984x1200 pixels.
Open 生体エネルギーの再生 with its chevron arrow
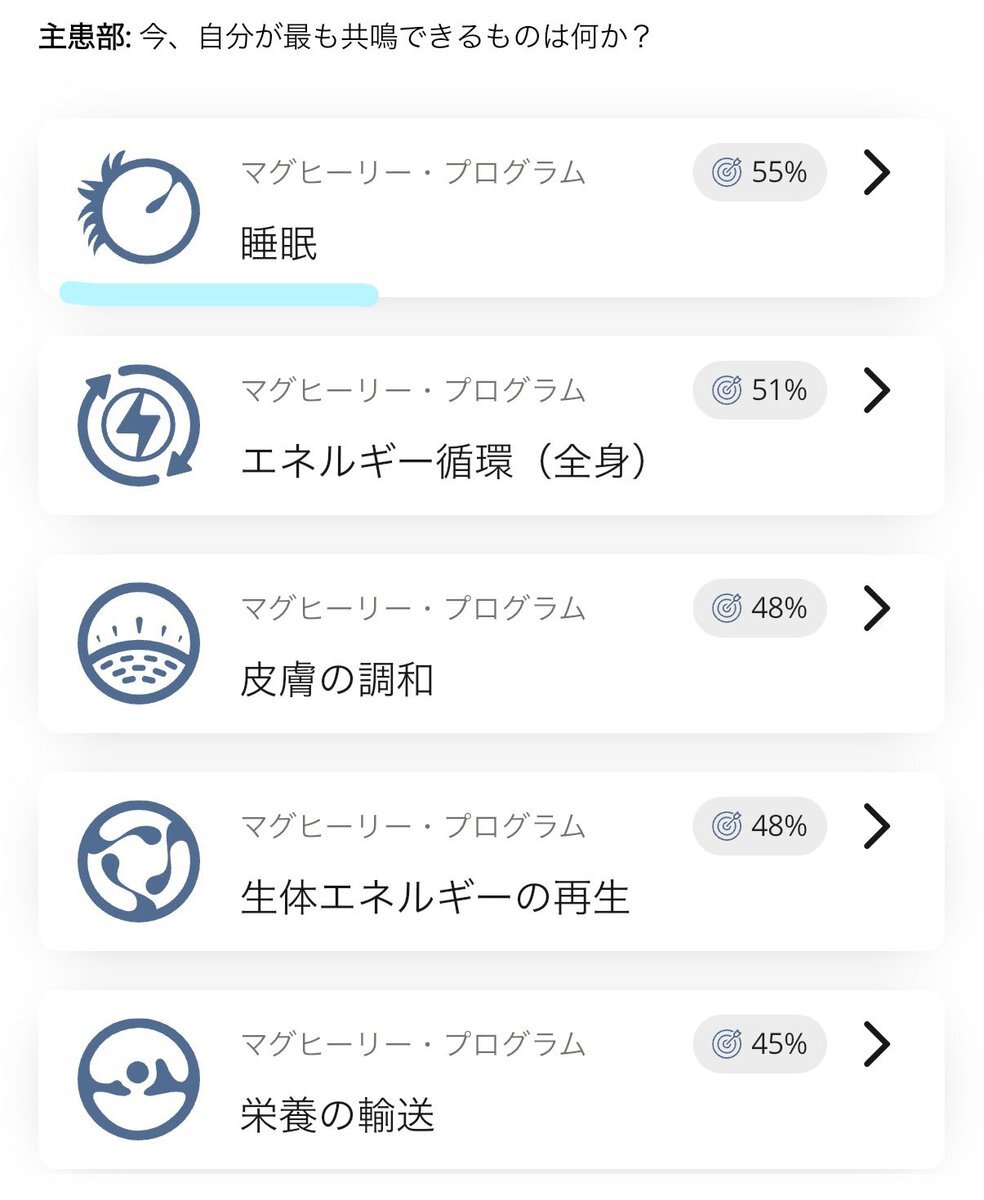(876, 825)
